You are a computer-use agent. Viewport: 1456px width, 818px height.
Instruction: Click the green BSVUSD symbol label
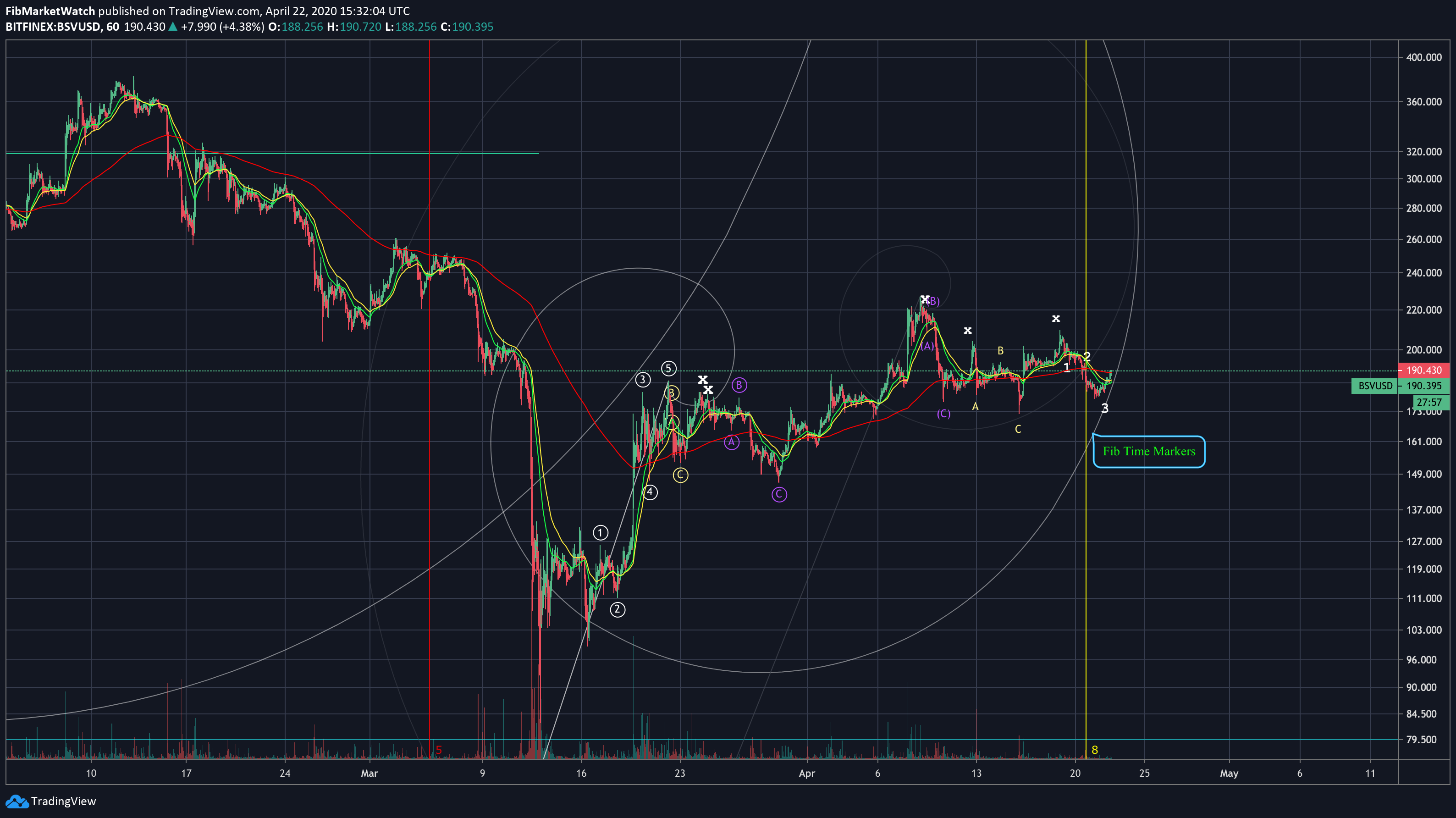(x=1374, y=386)
